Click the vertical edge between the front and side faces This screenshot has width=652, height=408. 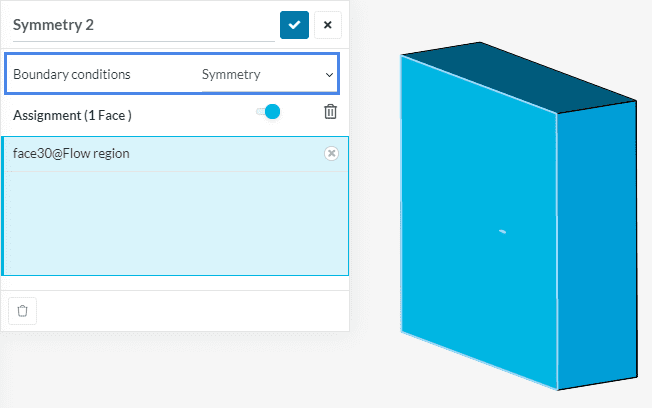click(557, 250)
